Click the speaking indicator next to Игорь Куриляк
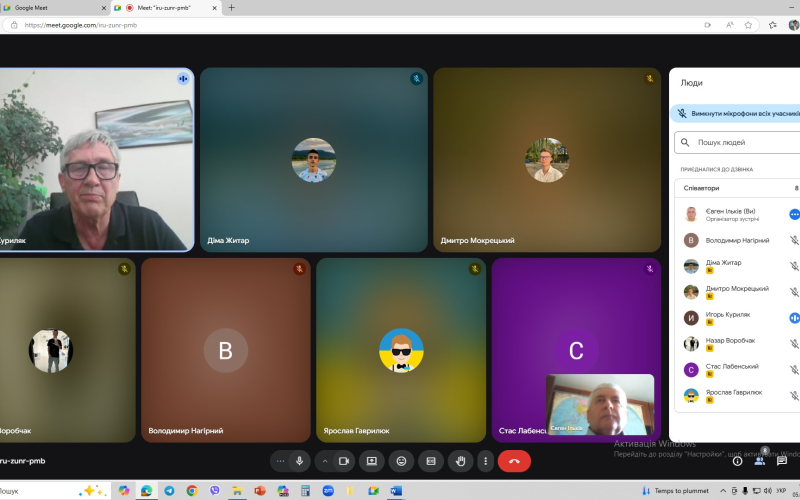 pyautogui.click(x=794, y=318)
